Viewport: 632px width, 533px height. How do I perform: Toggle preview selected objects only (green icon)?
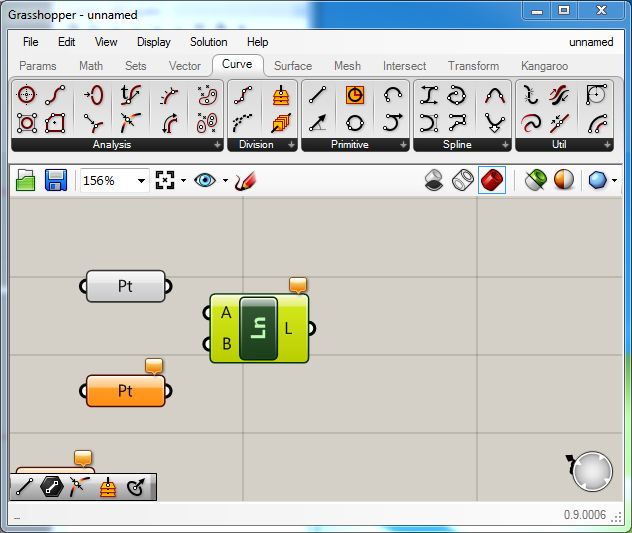(x=535, y=180)
